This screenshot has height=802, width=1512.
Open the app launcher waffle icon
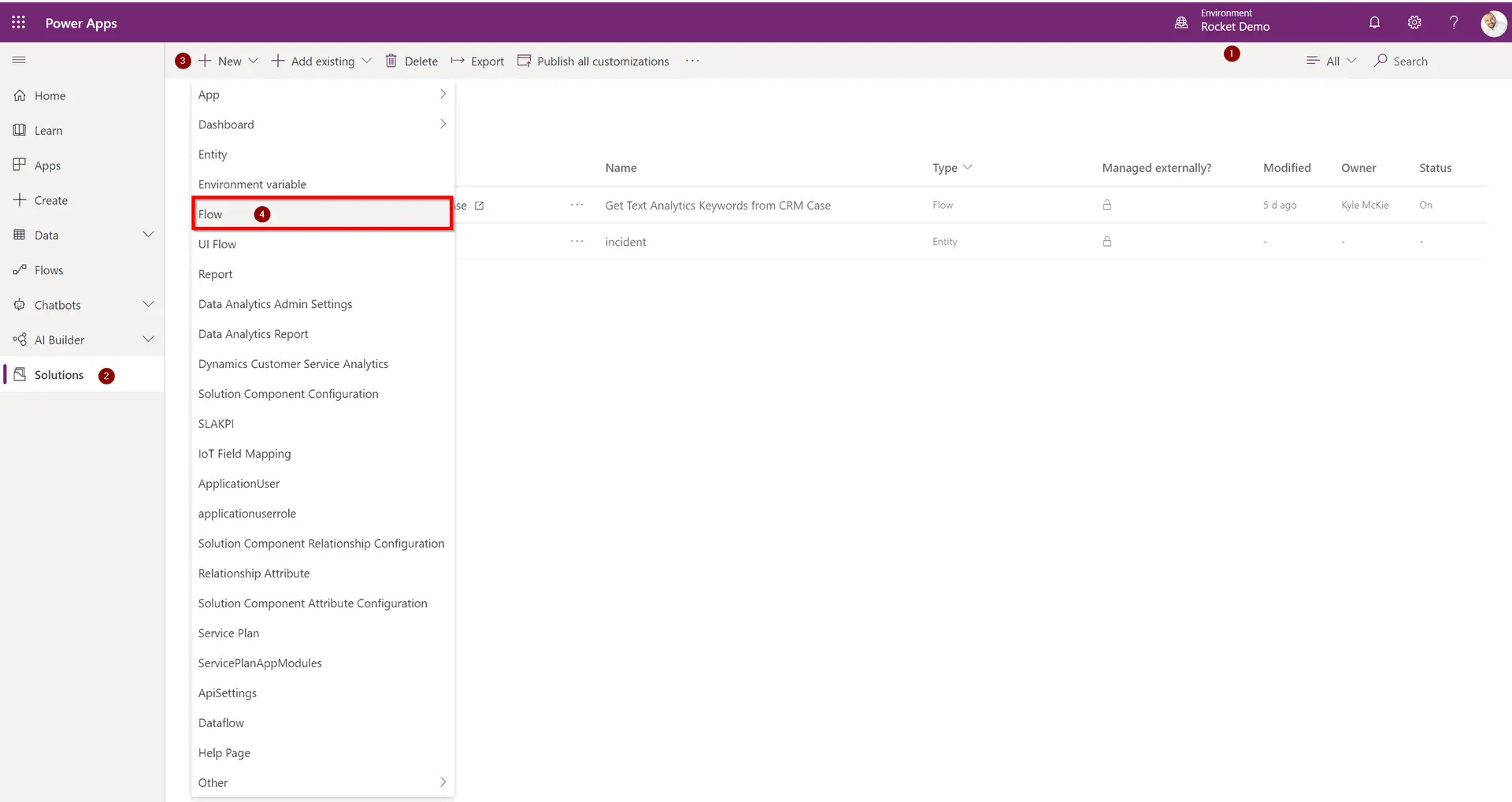(x=18, y=22)
